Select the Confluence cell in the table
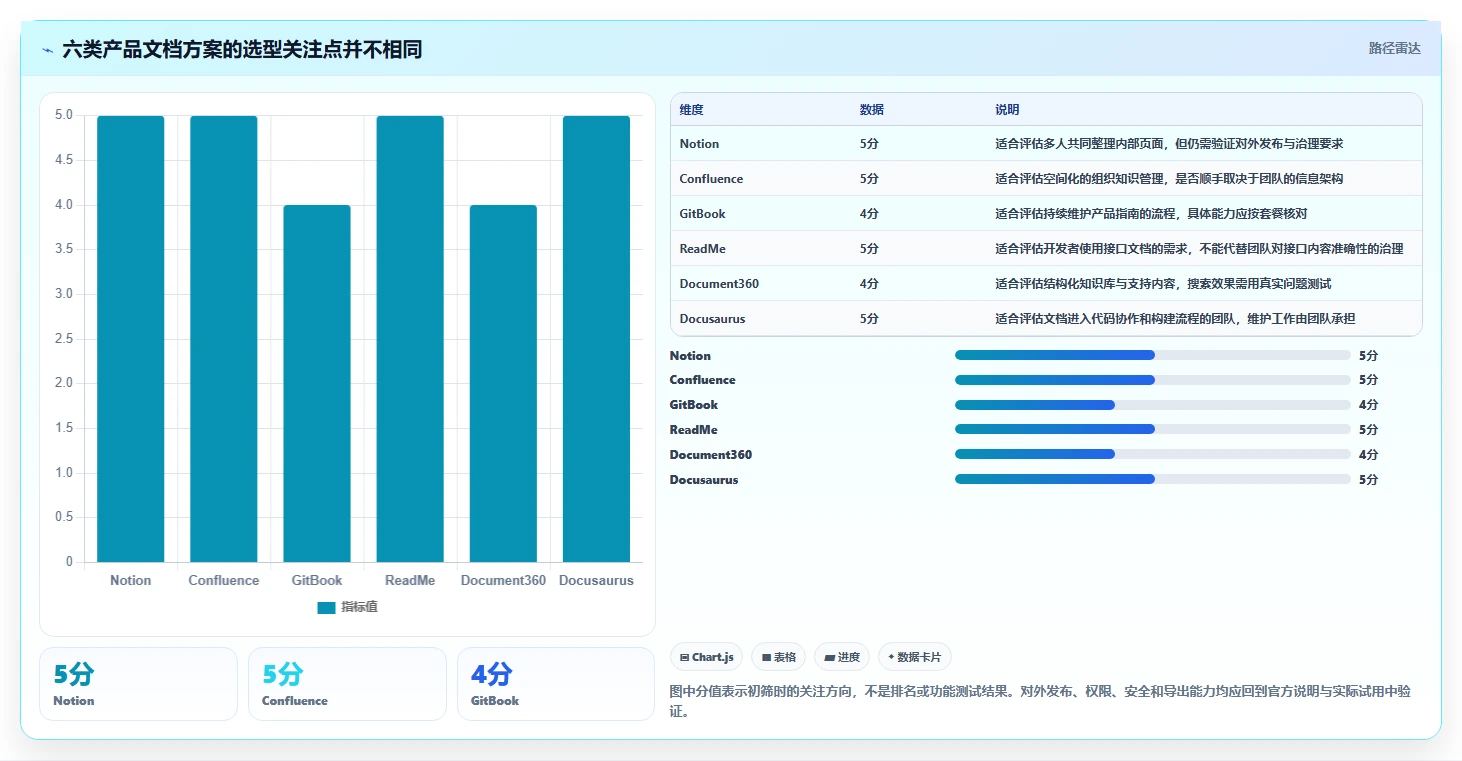Viewport: 1462px width, 761px height. pyautogui.click(x=711, y=179)
